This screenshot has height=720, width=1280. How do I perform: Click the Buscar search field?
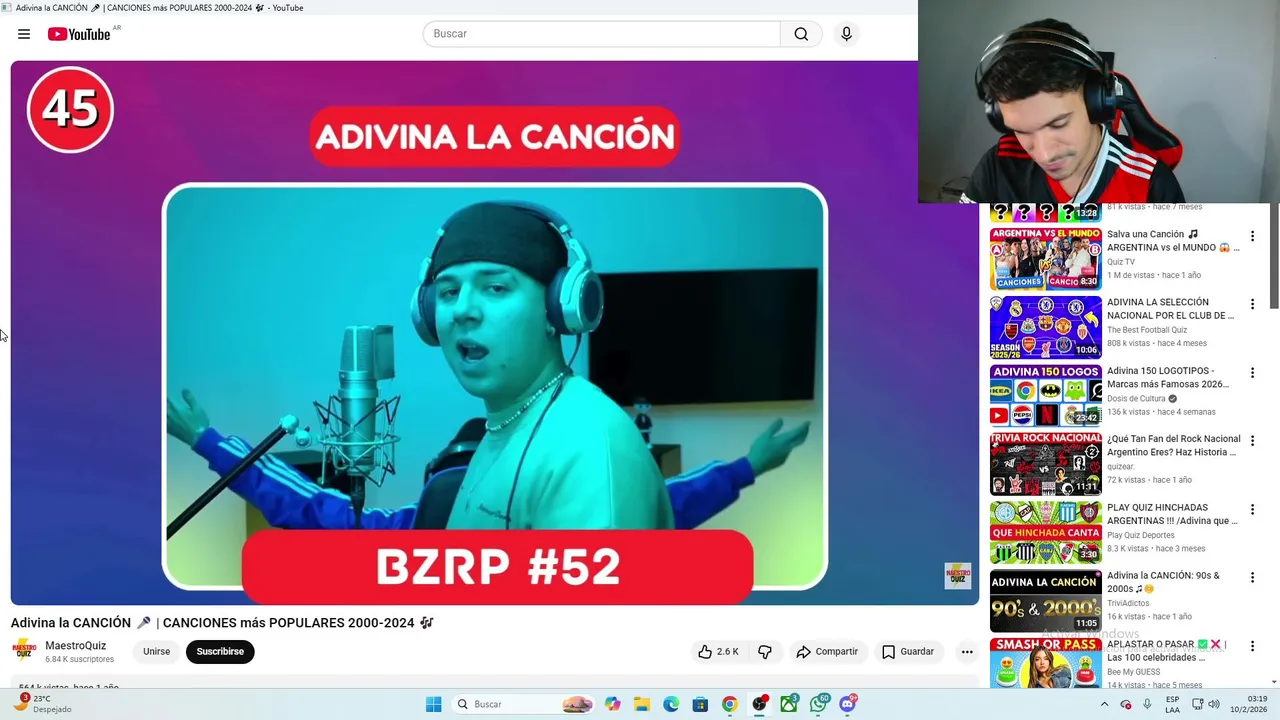tap(601, 34)
